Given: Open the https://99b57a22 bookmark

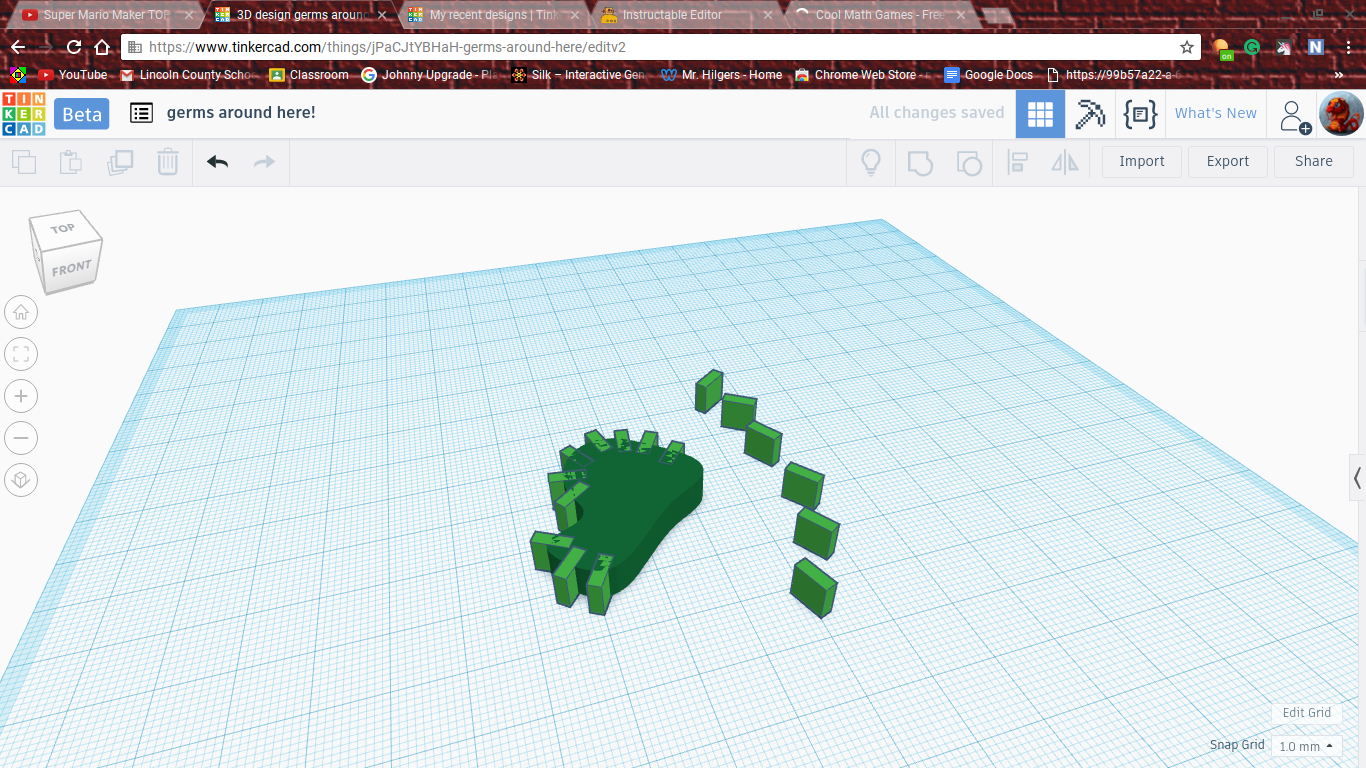Looking at the screenshot, I should pyautogui.click(x=1114, y=75).
